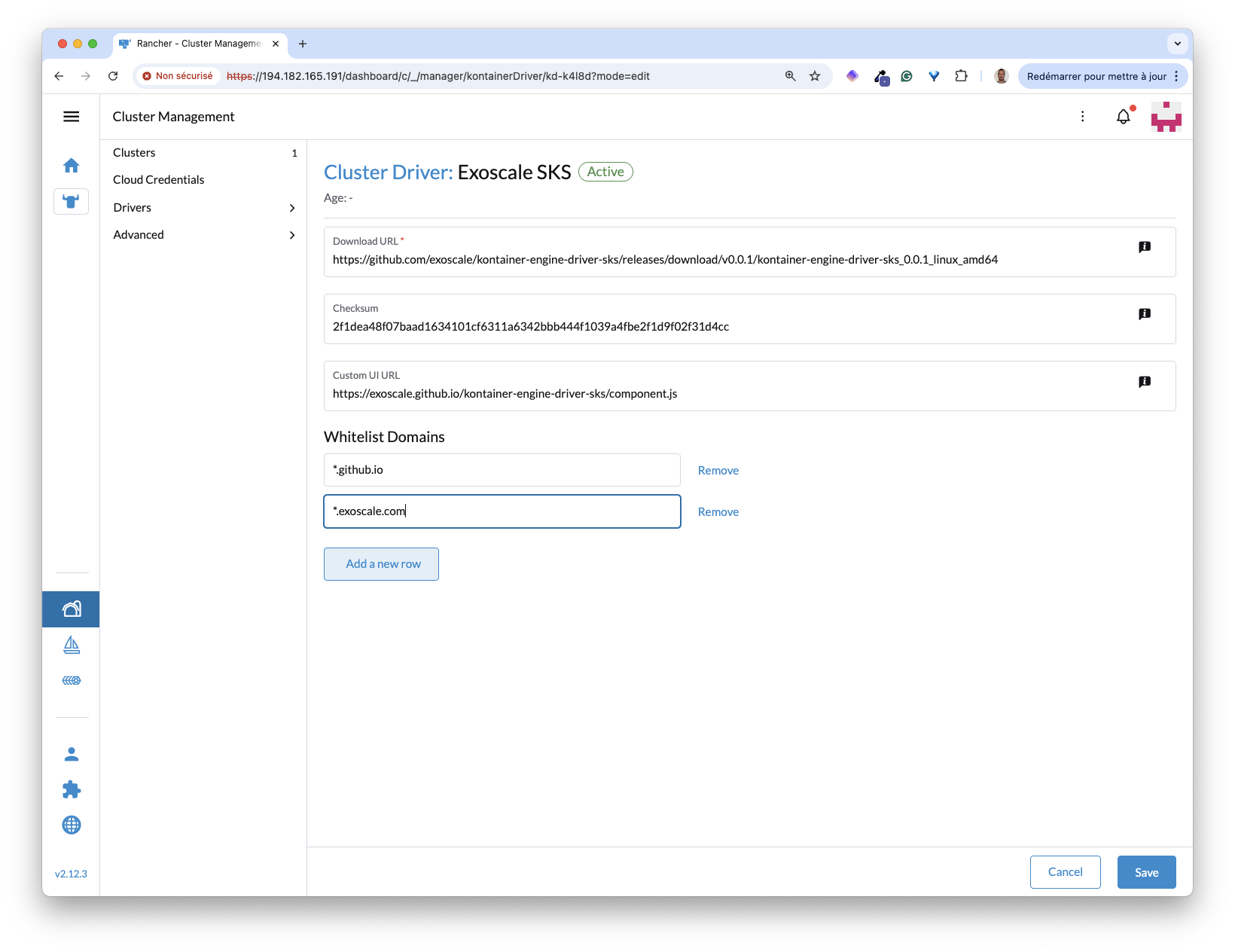Open notifications via the bell icon
This screenshot has height=952, width=1235.
point(1123,117)
